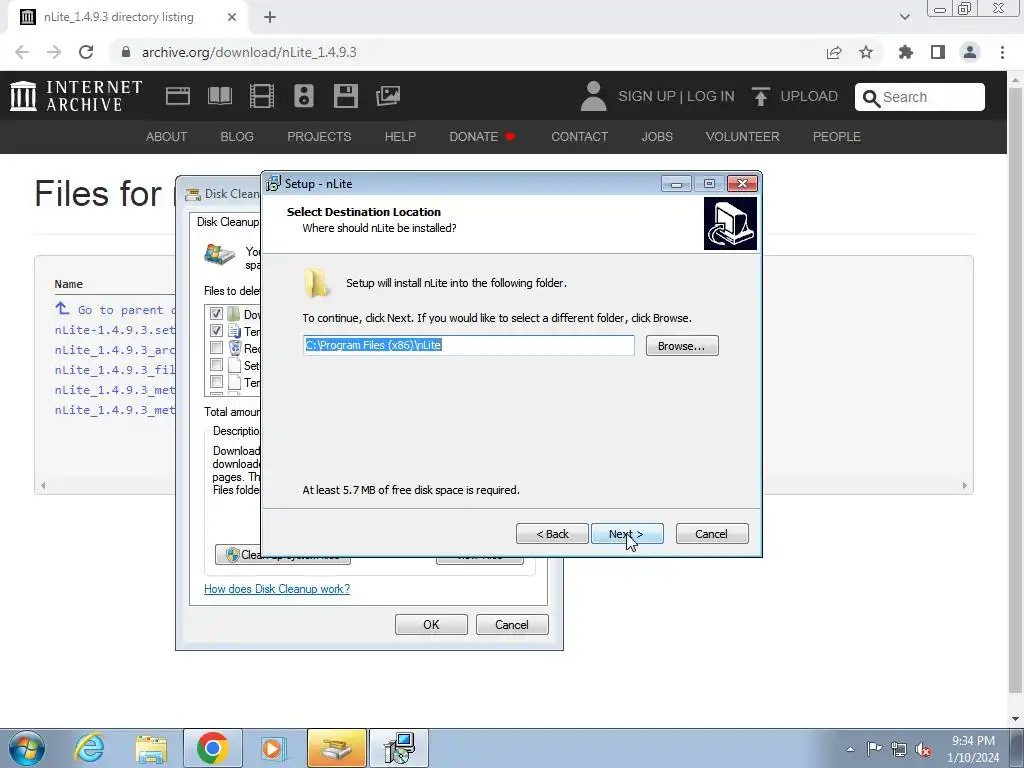The width and height of the screenshot is (1024, 768).
Task: Open Internet Explorer from taskbar
Action: (89, 748)
